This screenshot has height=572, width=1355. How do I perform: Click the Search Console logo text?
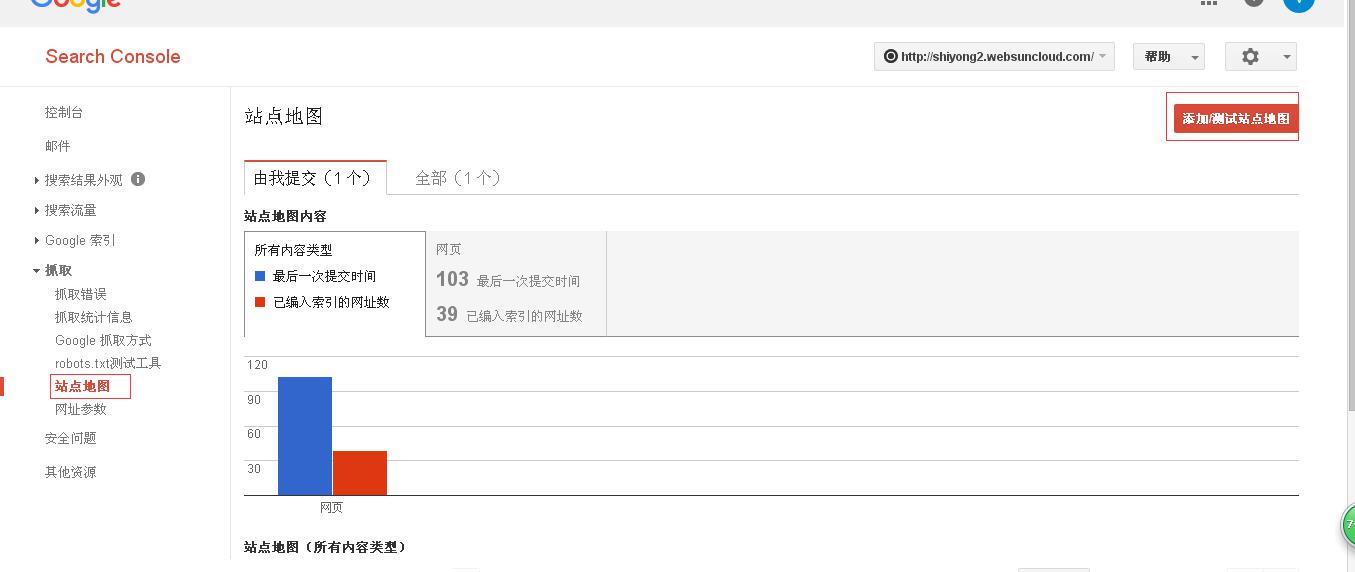pyautogui.click(x=113, y=57)
